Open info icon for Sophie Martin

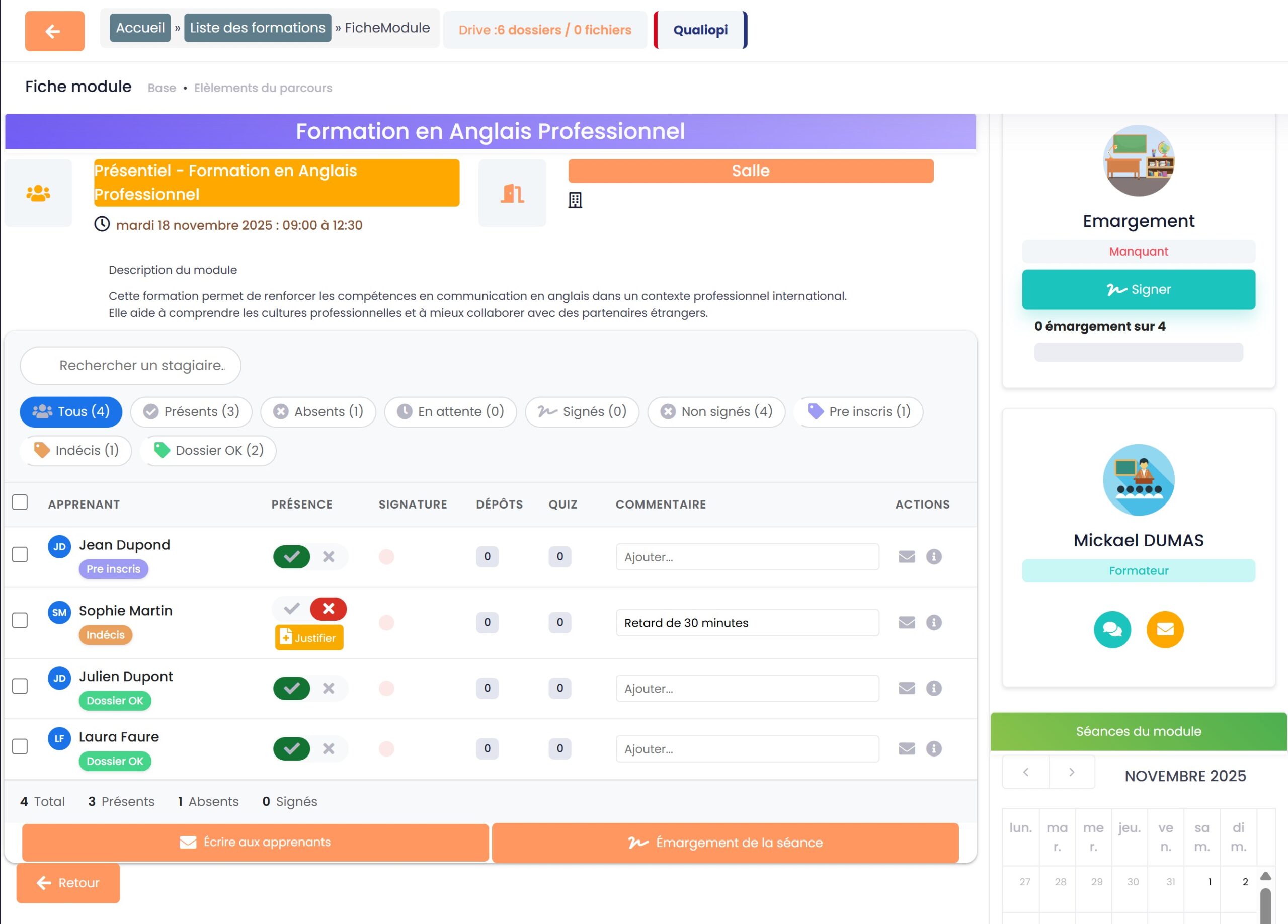click(x=934, y=622)
